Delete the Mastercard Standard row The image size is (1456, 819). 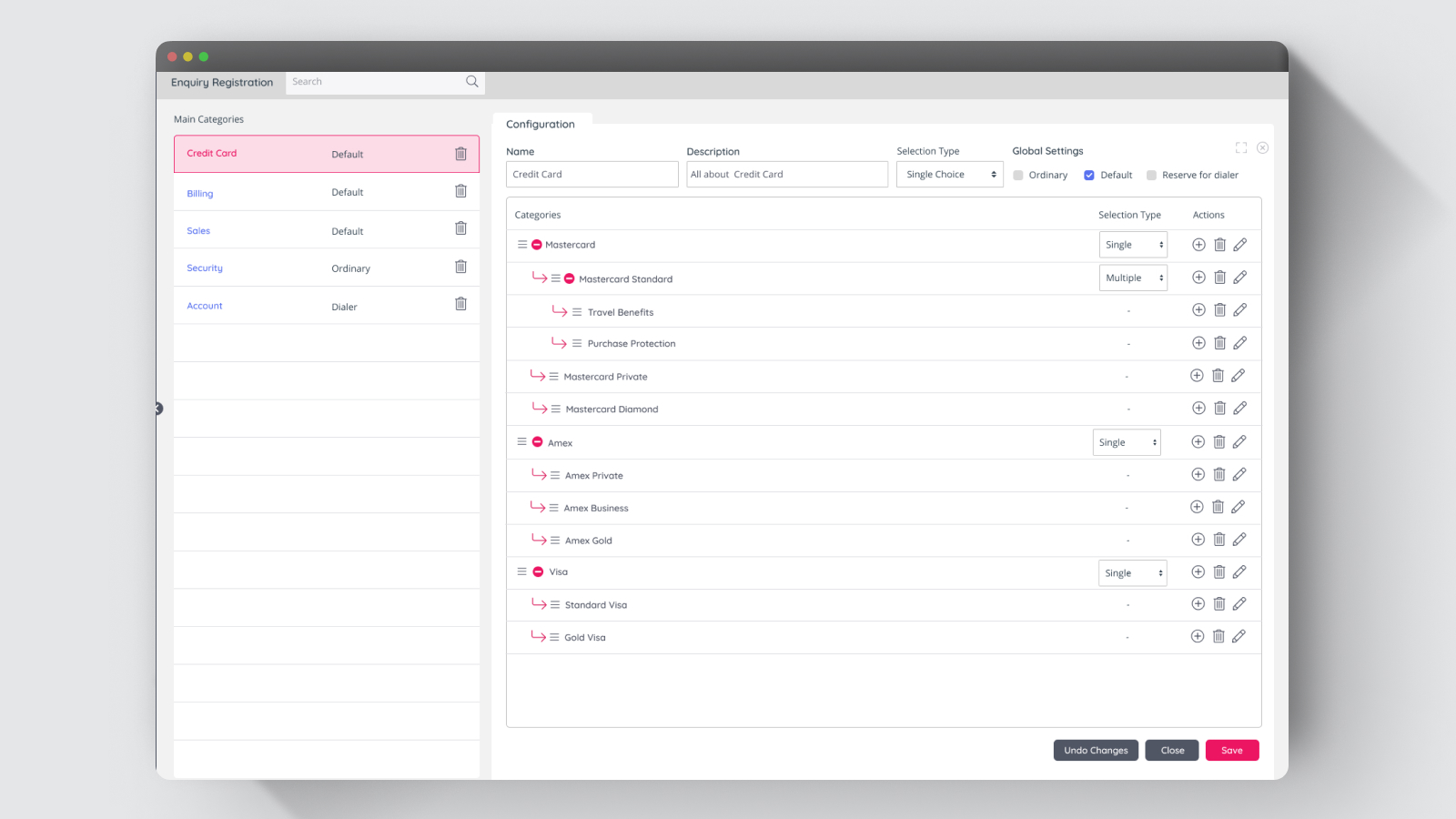pos(1219,278)
